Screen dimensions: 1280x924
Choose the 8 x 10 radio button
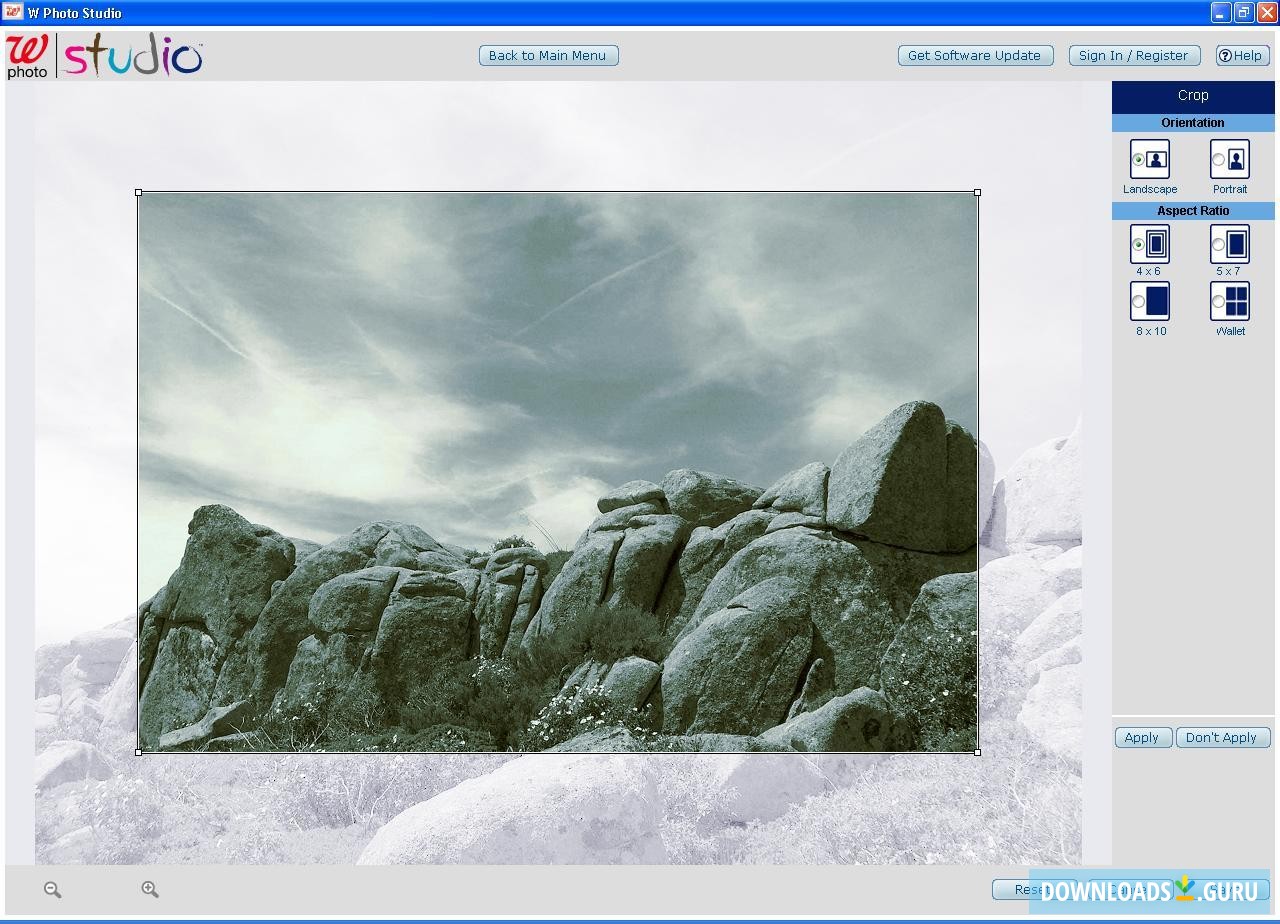click(1138, 301)
